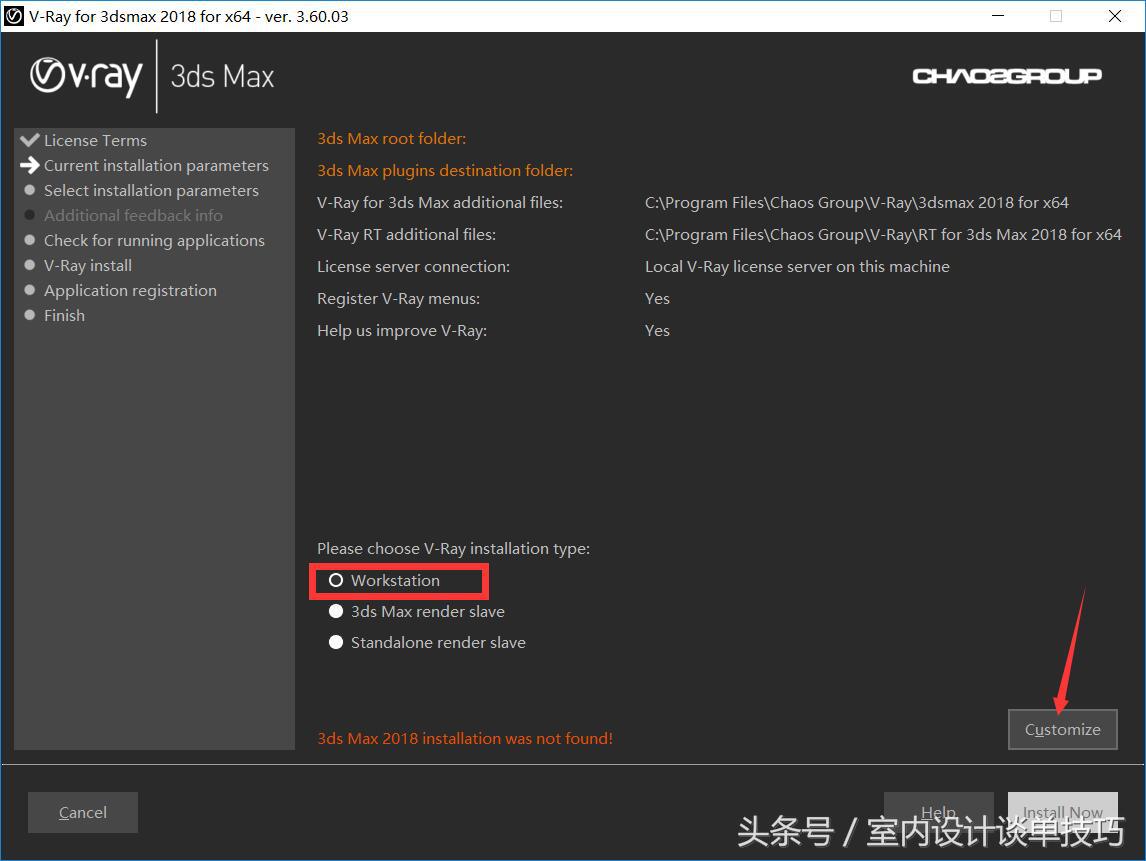Click the V-Ray additional files path ending in 3dsmax 2018 for x64

click(857, 202)
